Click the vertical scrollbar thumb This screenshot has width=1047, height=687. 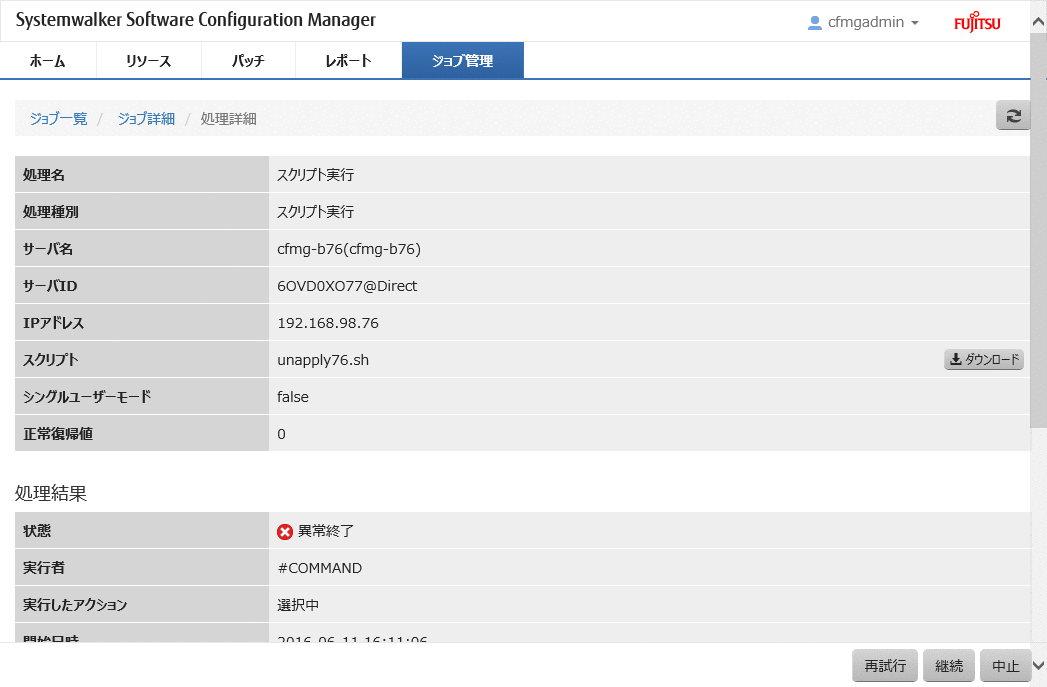coord(1038,230)
